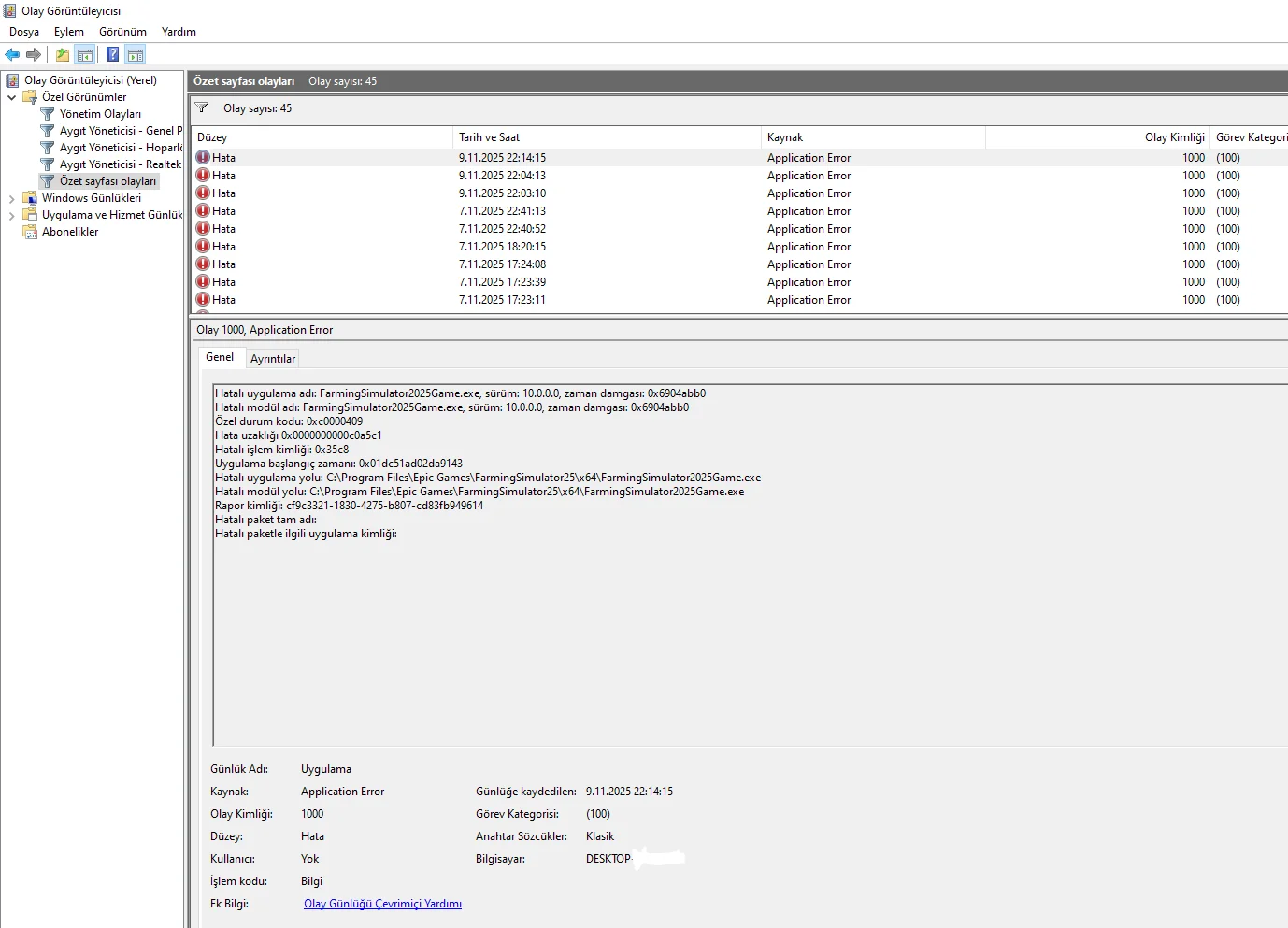Click the error icon on the 9.11.2025 22:03:10 row
The width and height of the screenshot is (1288, 928).
click(203, 193)
